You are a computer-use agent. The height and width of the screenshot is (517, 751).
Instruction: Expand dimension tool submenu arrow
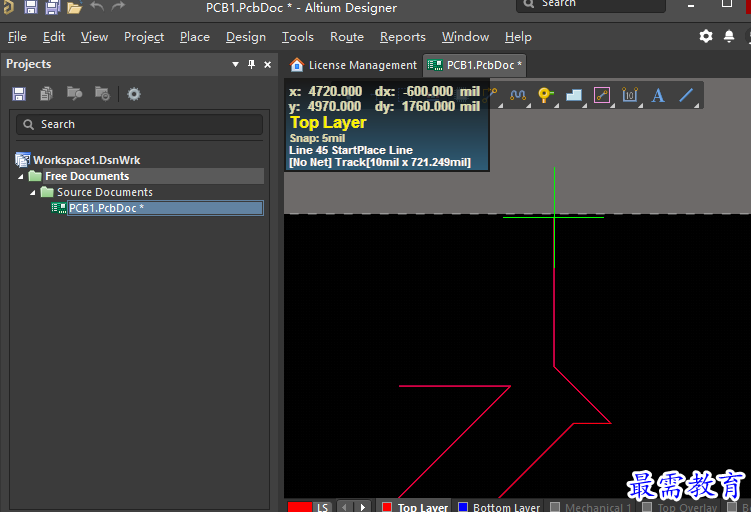coord(641,106)
